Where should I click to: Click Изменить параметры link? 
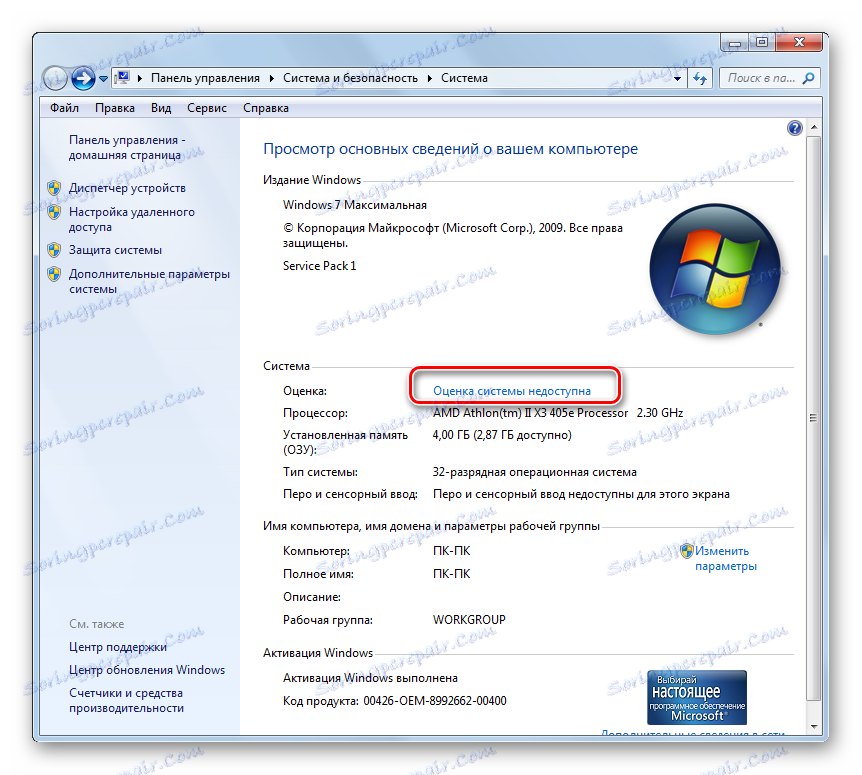pos(726,558)
